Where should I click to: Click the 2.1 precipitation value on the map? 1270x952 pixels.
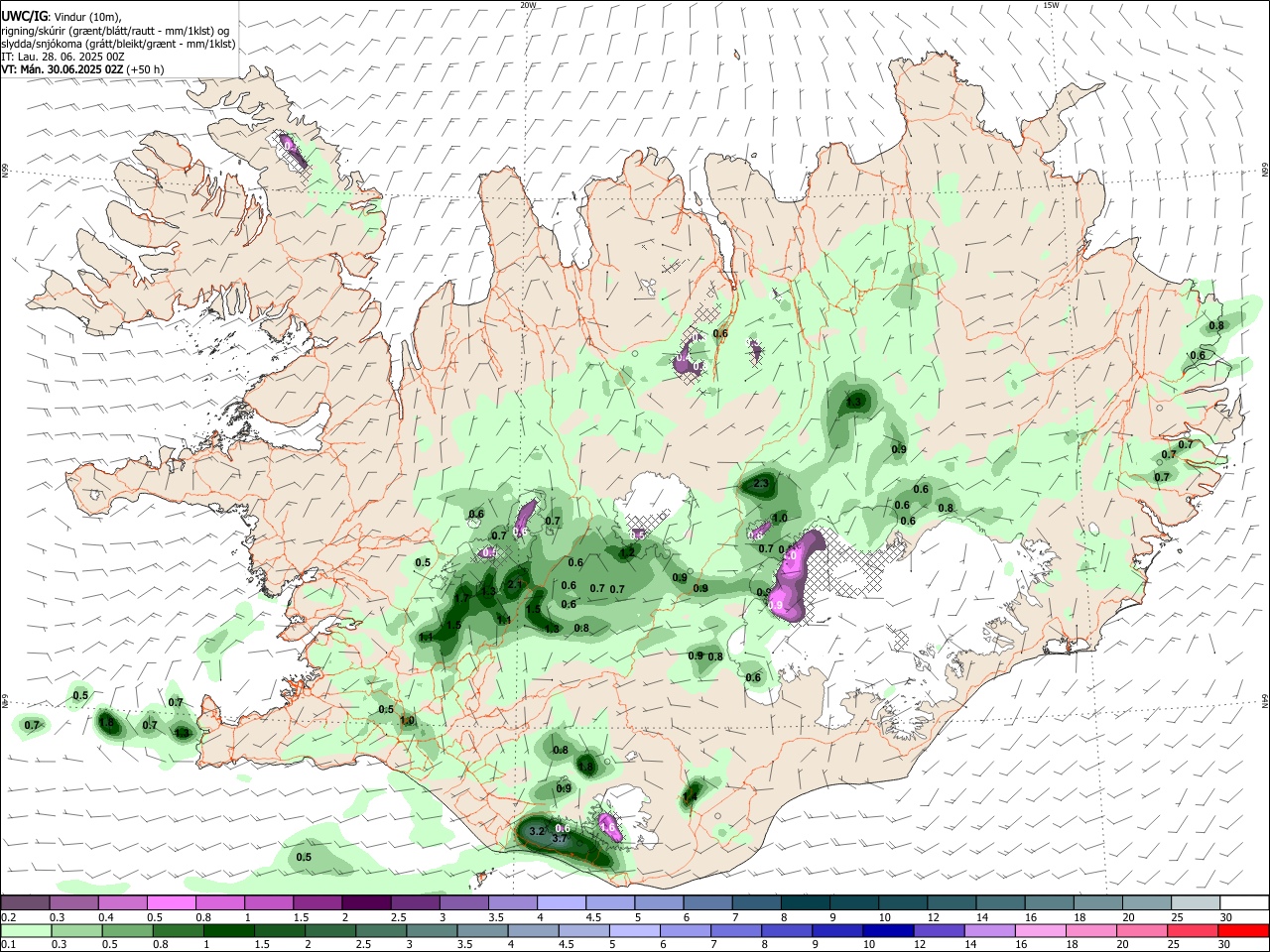tap(514, 585)
